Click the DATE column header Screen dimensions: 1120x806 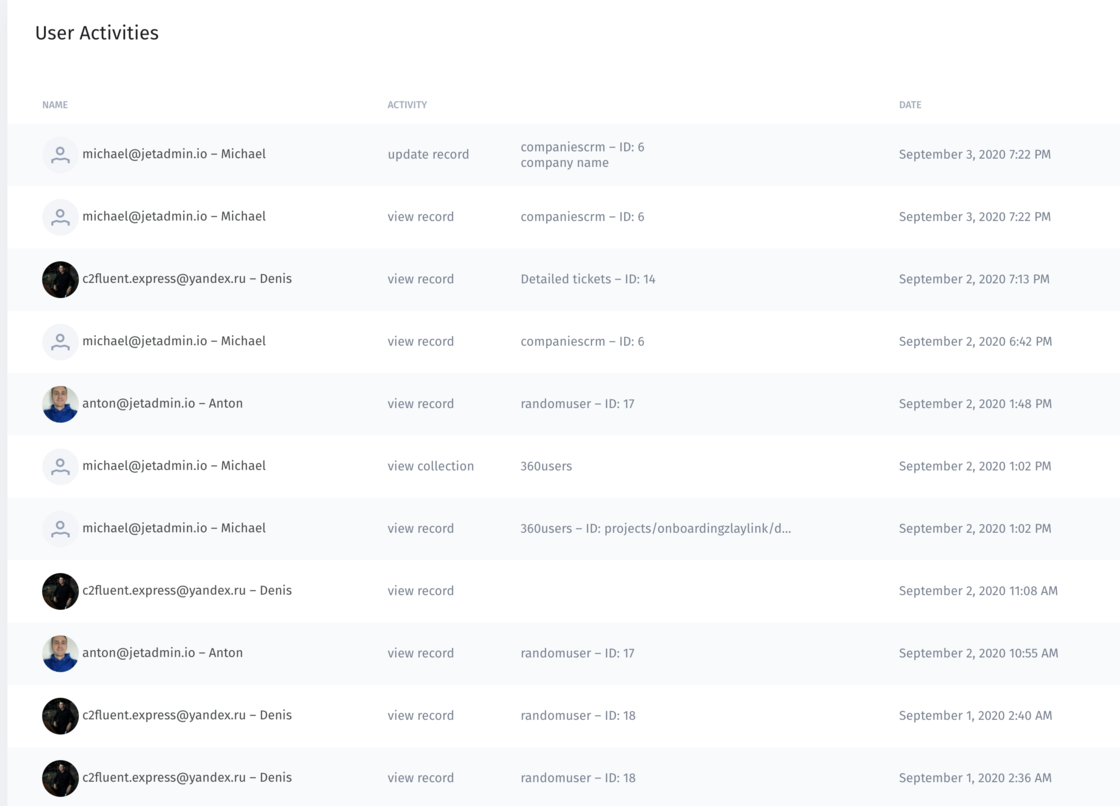point(910,105)
